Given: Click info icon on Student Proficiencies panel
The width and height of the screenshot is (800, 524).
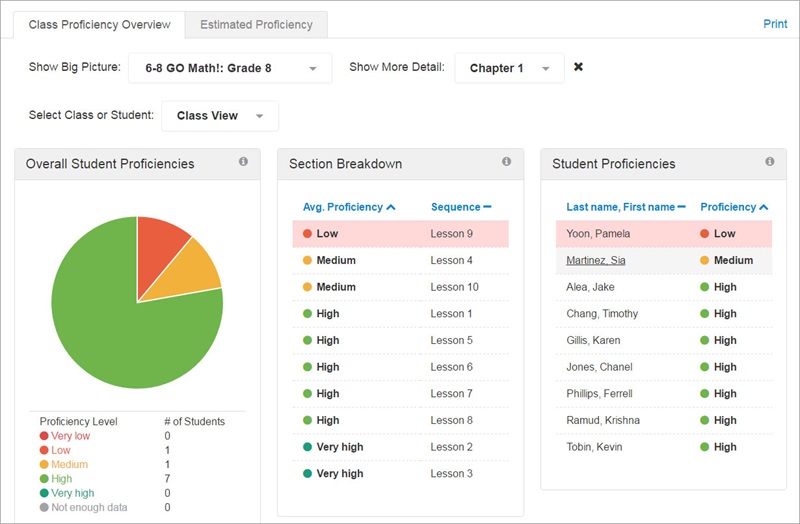Looking at the screenshot, I should pyautogui.click(x=769, y=162).
